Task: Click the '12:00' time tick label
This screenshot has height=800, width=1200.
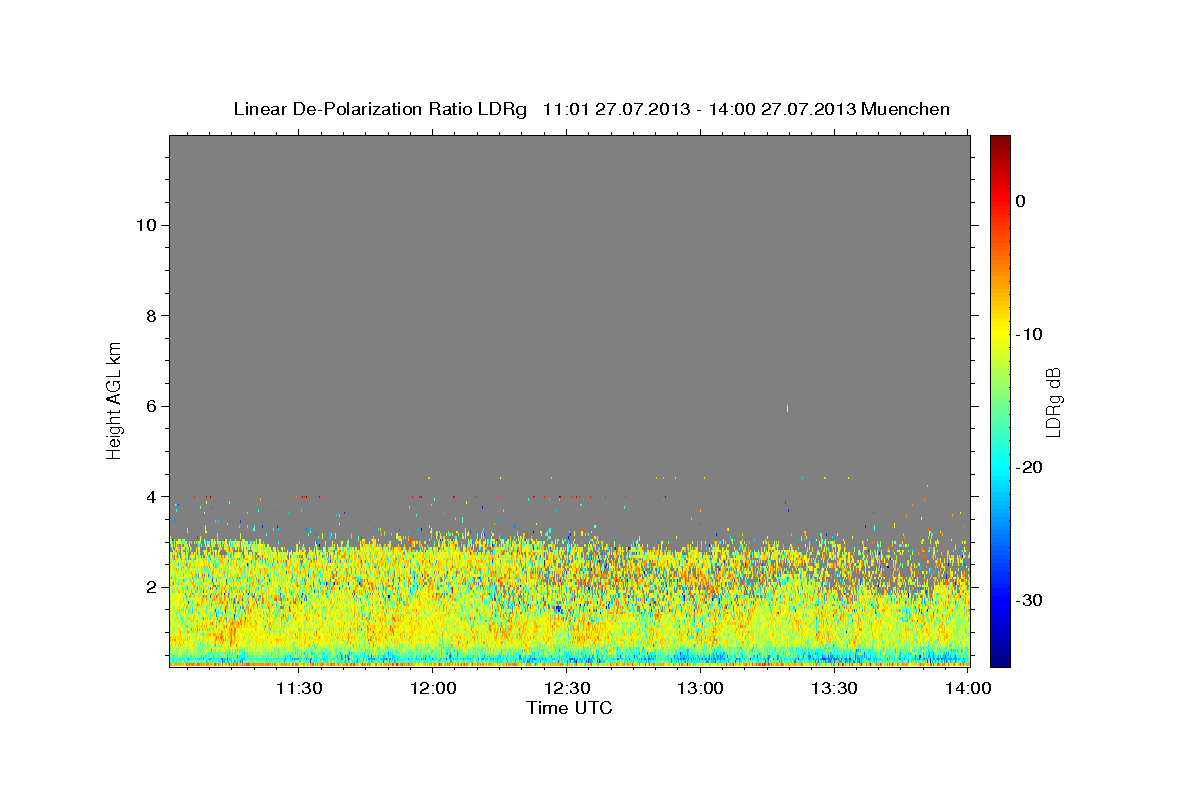Action: tap(434, 688)
